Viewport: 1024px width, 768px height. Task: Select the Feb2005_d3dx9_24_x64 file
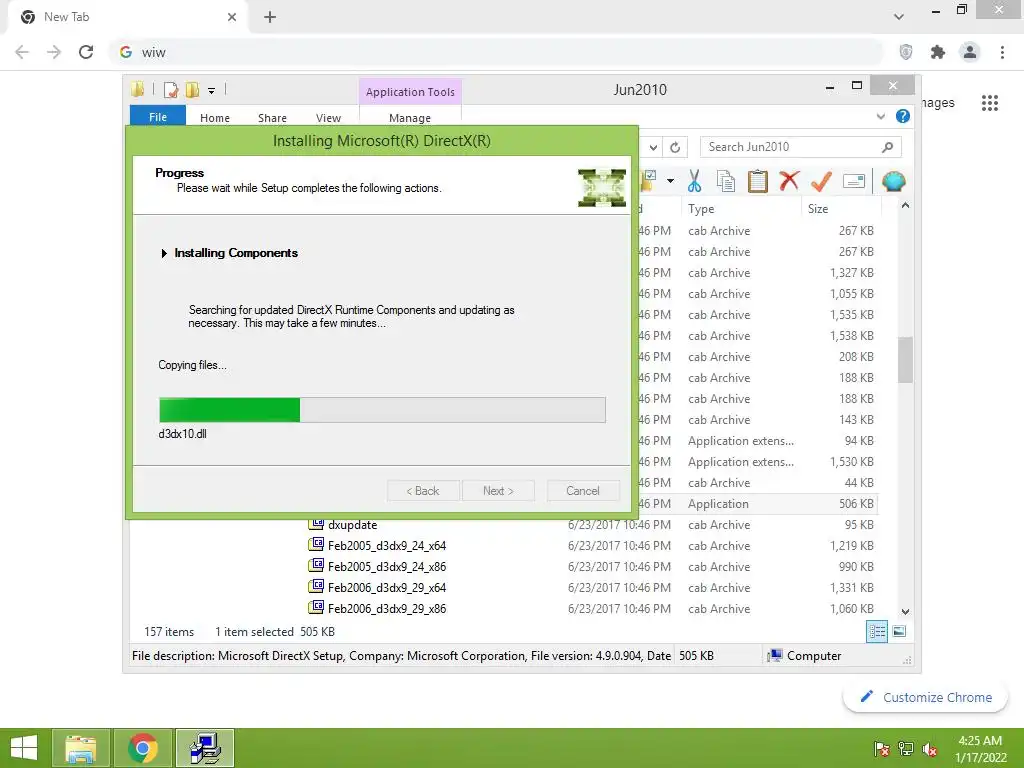click(x=387, y=545)
